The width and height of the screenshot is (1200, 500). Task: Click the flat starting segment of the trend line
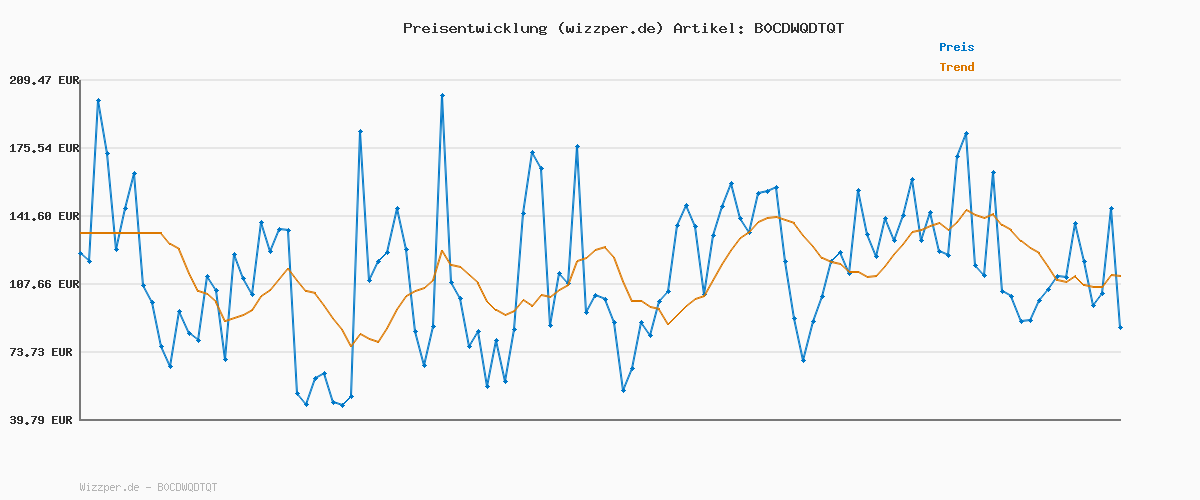point(120,233)
